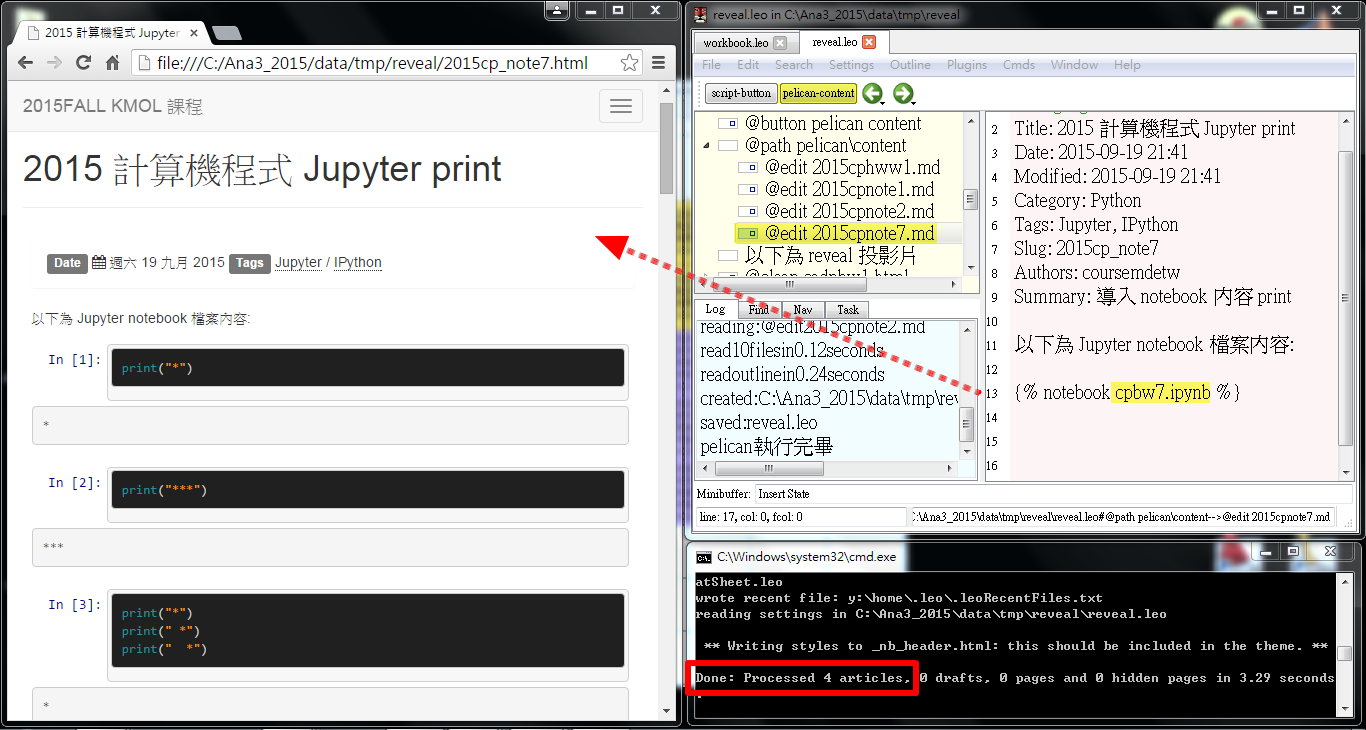The height and width of the screenshot is (730, 1366).
Task: Collapse the @path pelican\content tree node
Action: [706, 146]
